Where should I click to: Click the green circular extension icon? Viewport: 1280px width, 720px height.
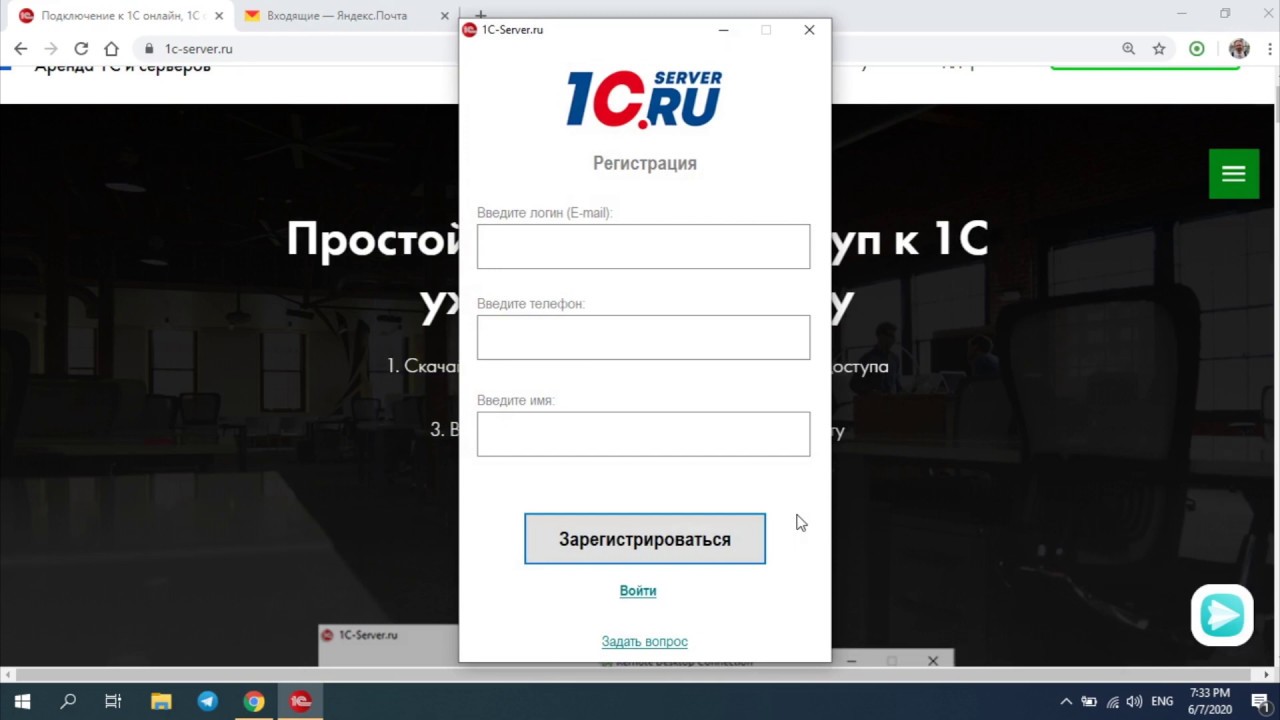1197,48
